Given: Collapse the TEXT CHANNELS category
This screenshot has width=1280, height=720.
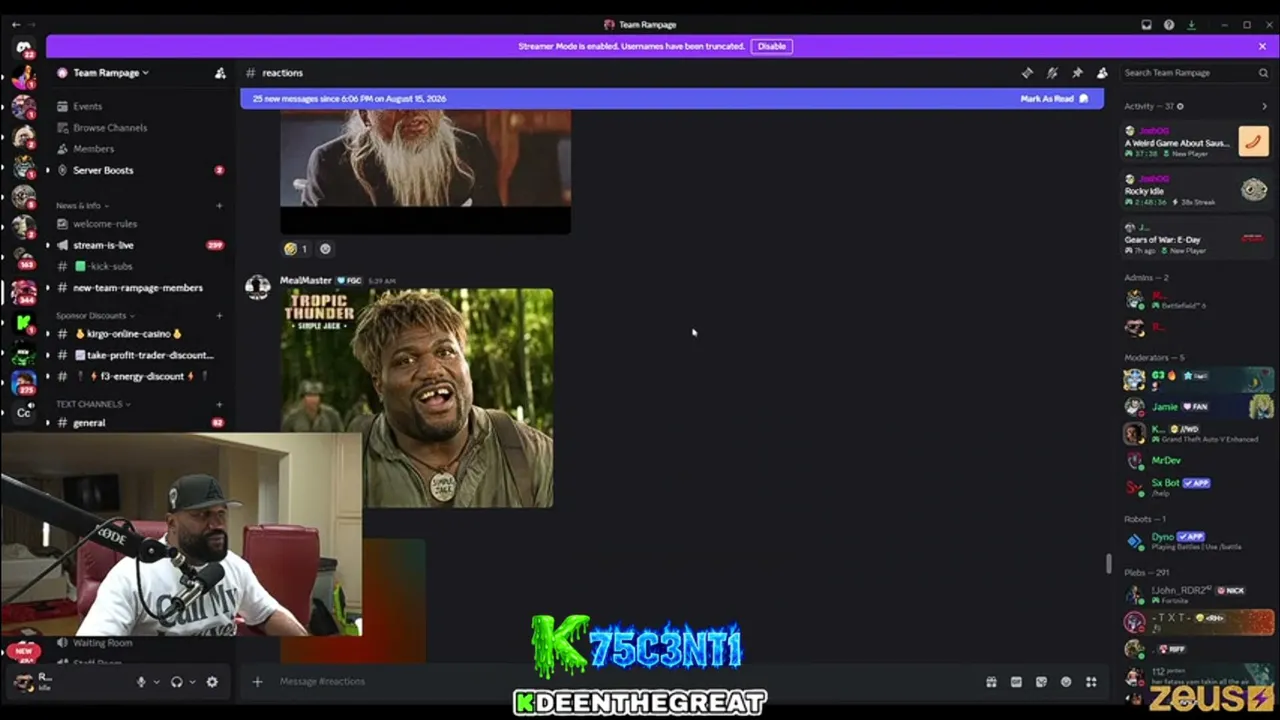Looking at the screenshot, I should (x=93, y=404).
